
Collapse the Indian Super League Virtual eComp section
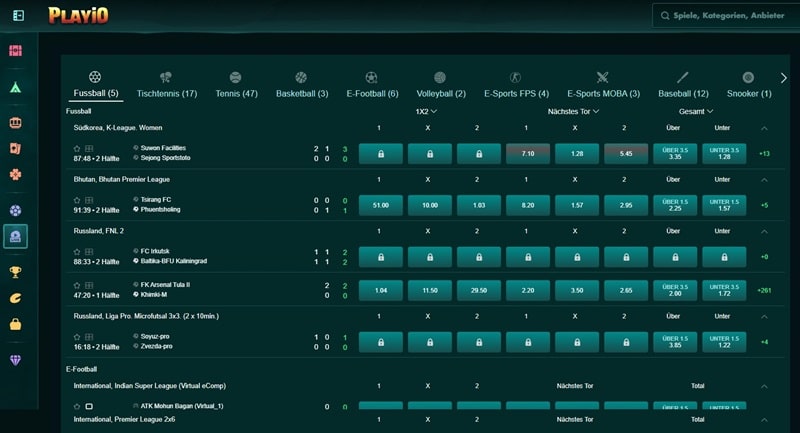pyautogui.click(x=764, y=386)
